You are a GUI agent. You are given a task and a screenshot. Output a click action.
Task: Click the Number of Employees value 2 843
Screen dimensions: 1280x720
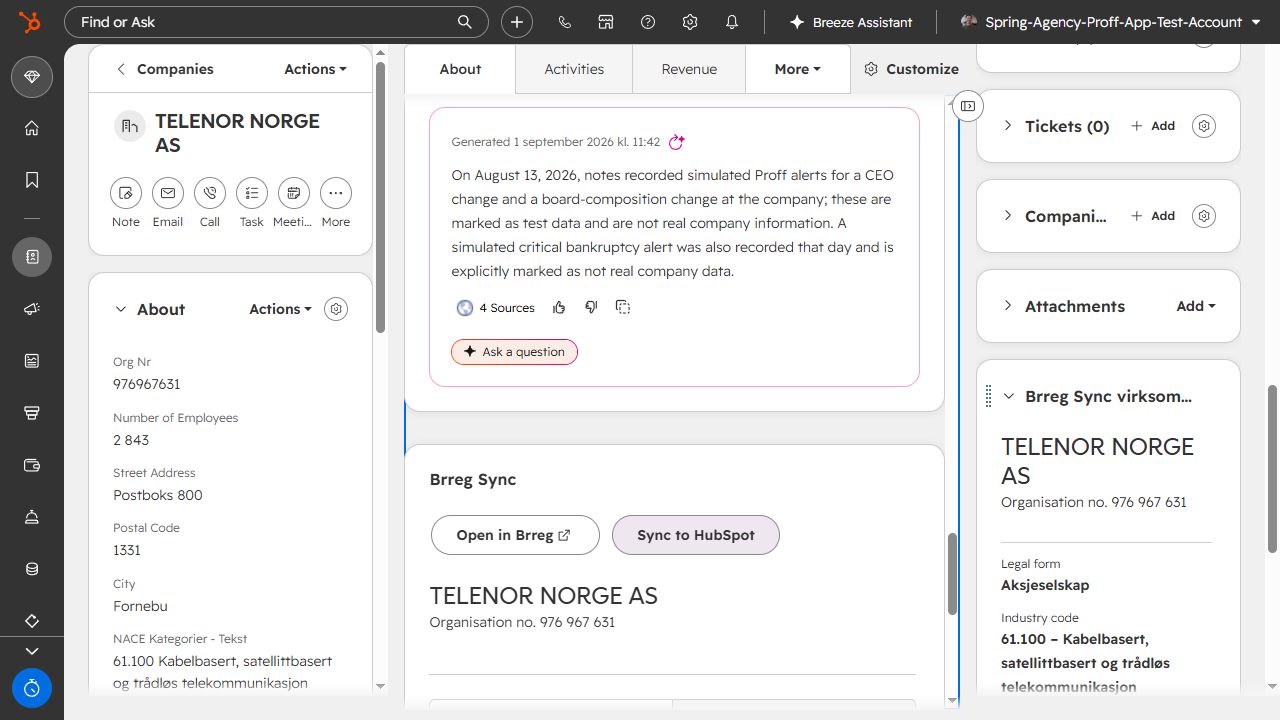[x=131, y=440]
